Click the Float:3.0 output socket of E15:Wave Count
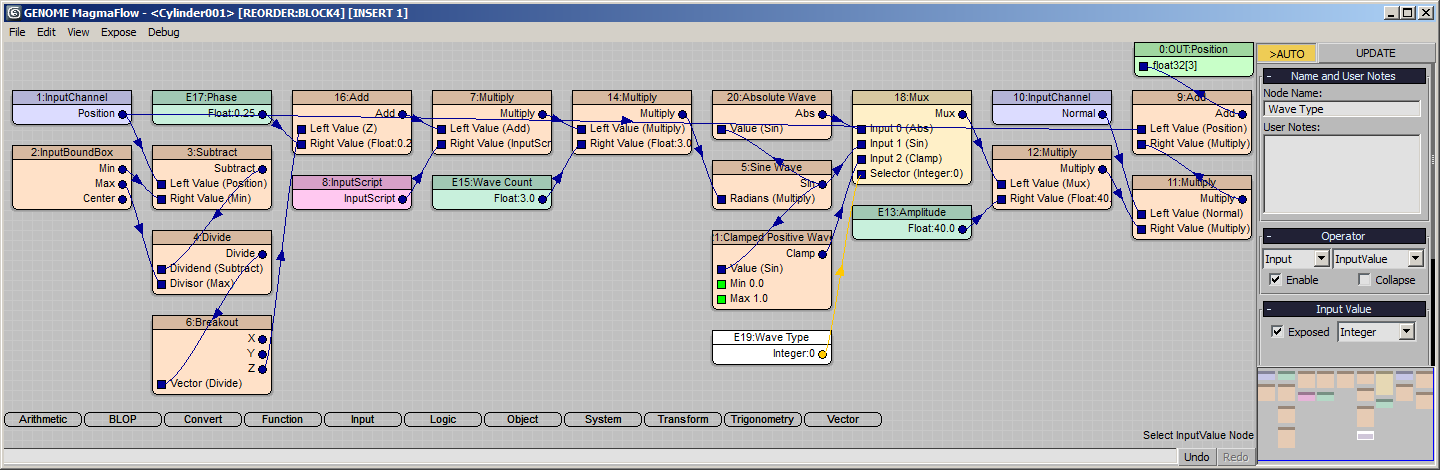The height and width of the screenshot is (470, 1440). 543,199
